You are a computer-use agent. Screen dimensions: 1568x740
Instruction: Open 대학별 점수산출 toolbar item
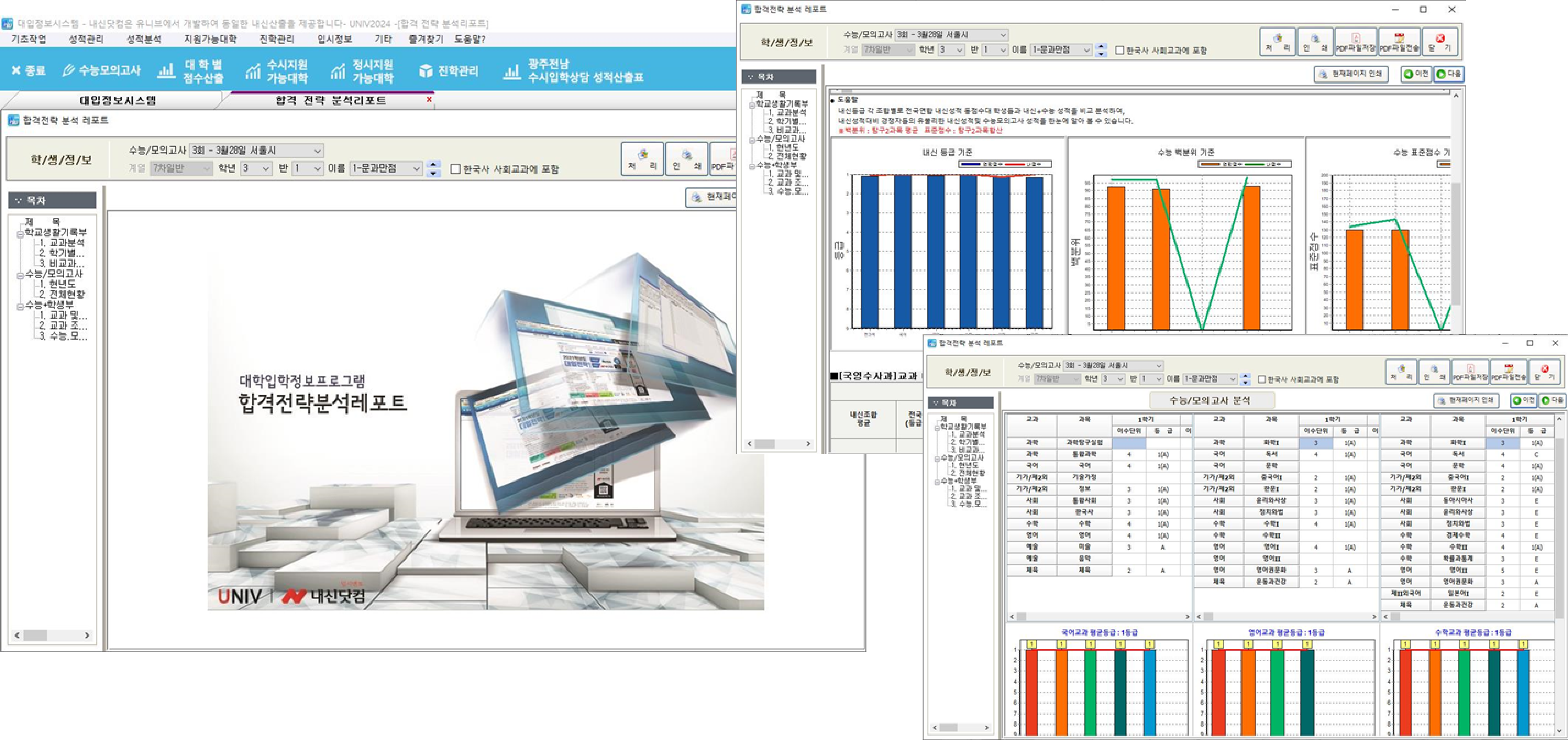click(191, 71)
